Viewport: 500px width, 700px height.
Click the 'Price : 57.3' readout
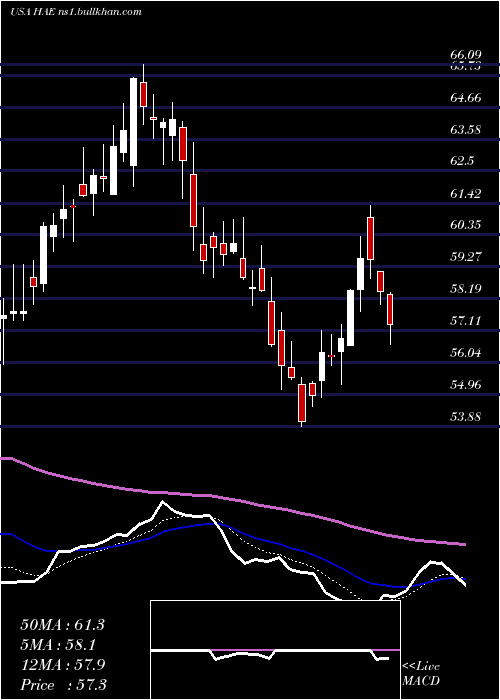(63, 685)
